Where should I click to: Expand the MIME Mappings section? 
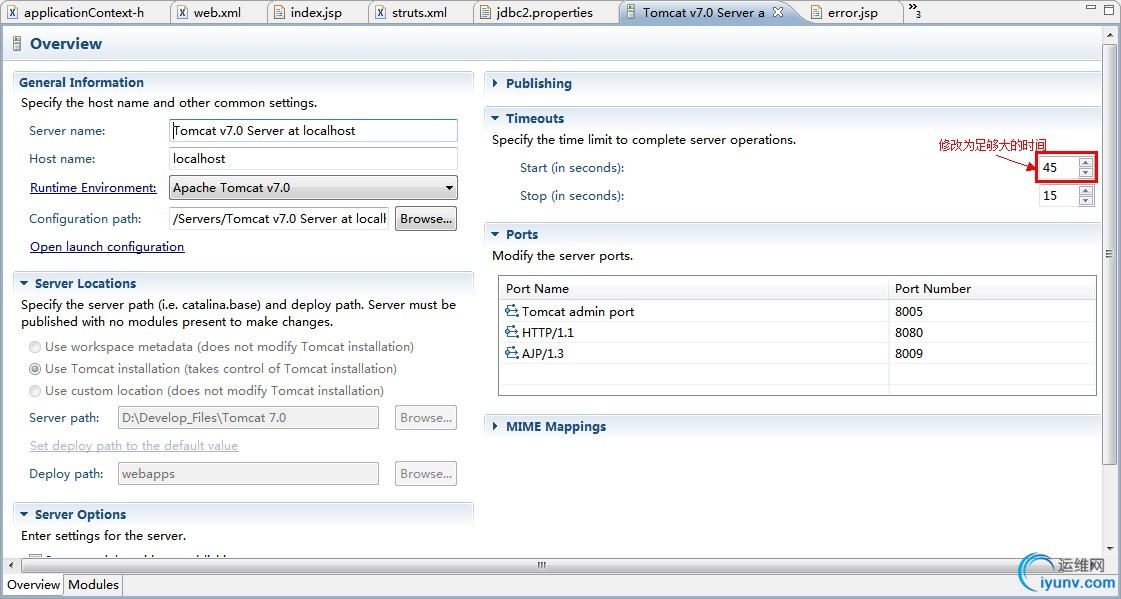tap(495, 427)
